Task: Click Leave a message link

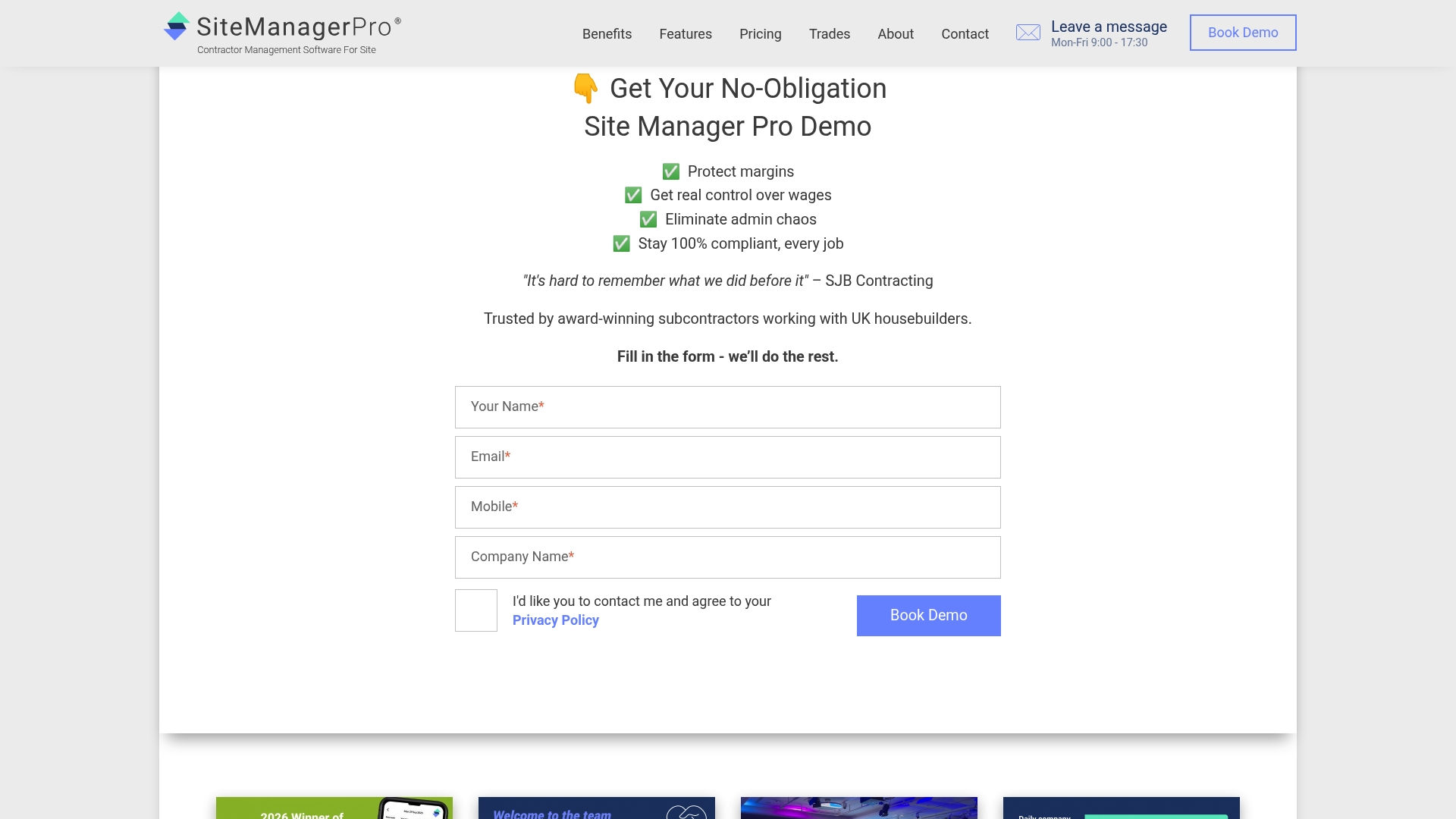Action: pos(1109,27)
